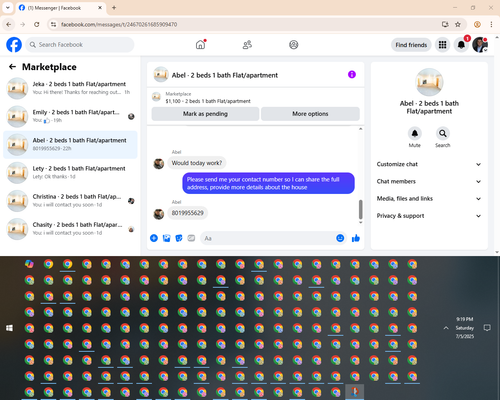This screenshot has height=400, width=500.
Task: Search in conversation using magnifier icon
Action: pos(443,133)
